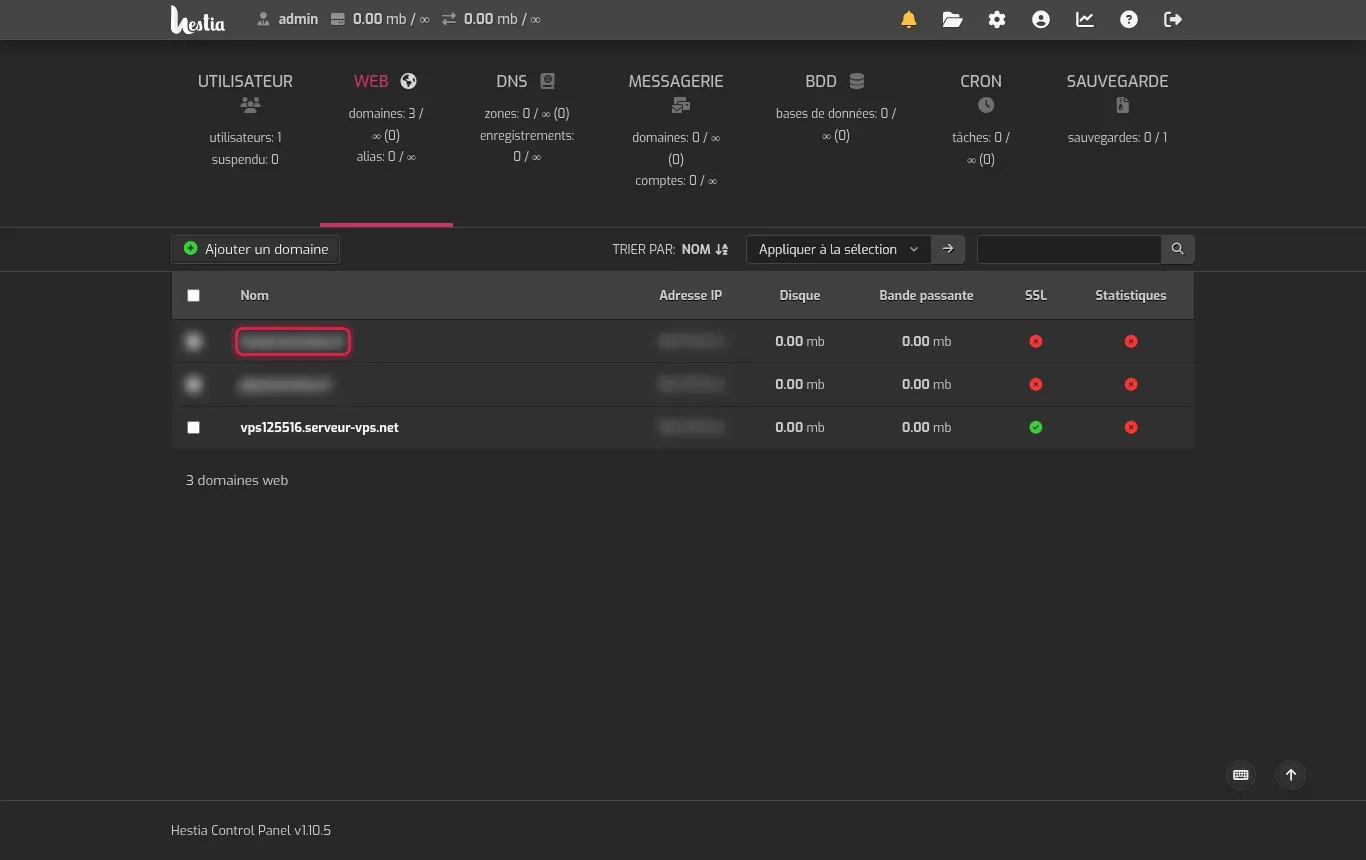This screenshot has width=1366, height=860.
Task: Open the file manager folder icon
Action: tap(953, 19)
